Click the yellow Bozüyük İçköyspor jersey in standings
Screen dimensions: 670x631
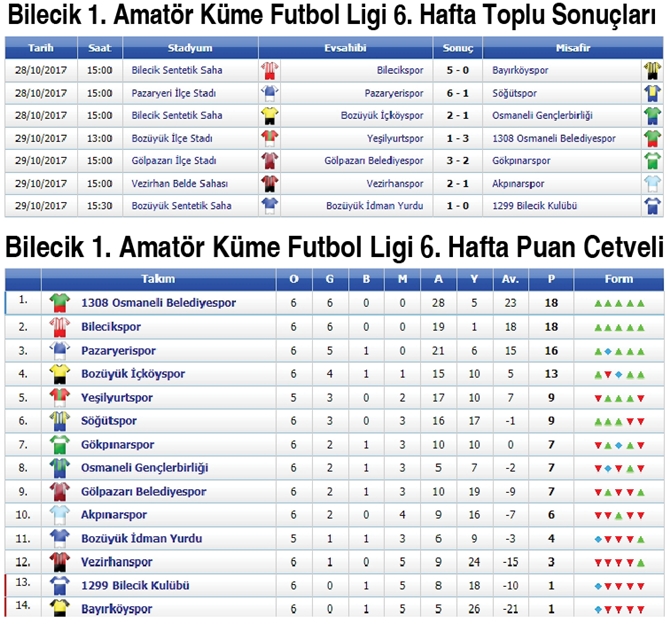[59, 374]
